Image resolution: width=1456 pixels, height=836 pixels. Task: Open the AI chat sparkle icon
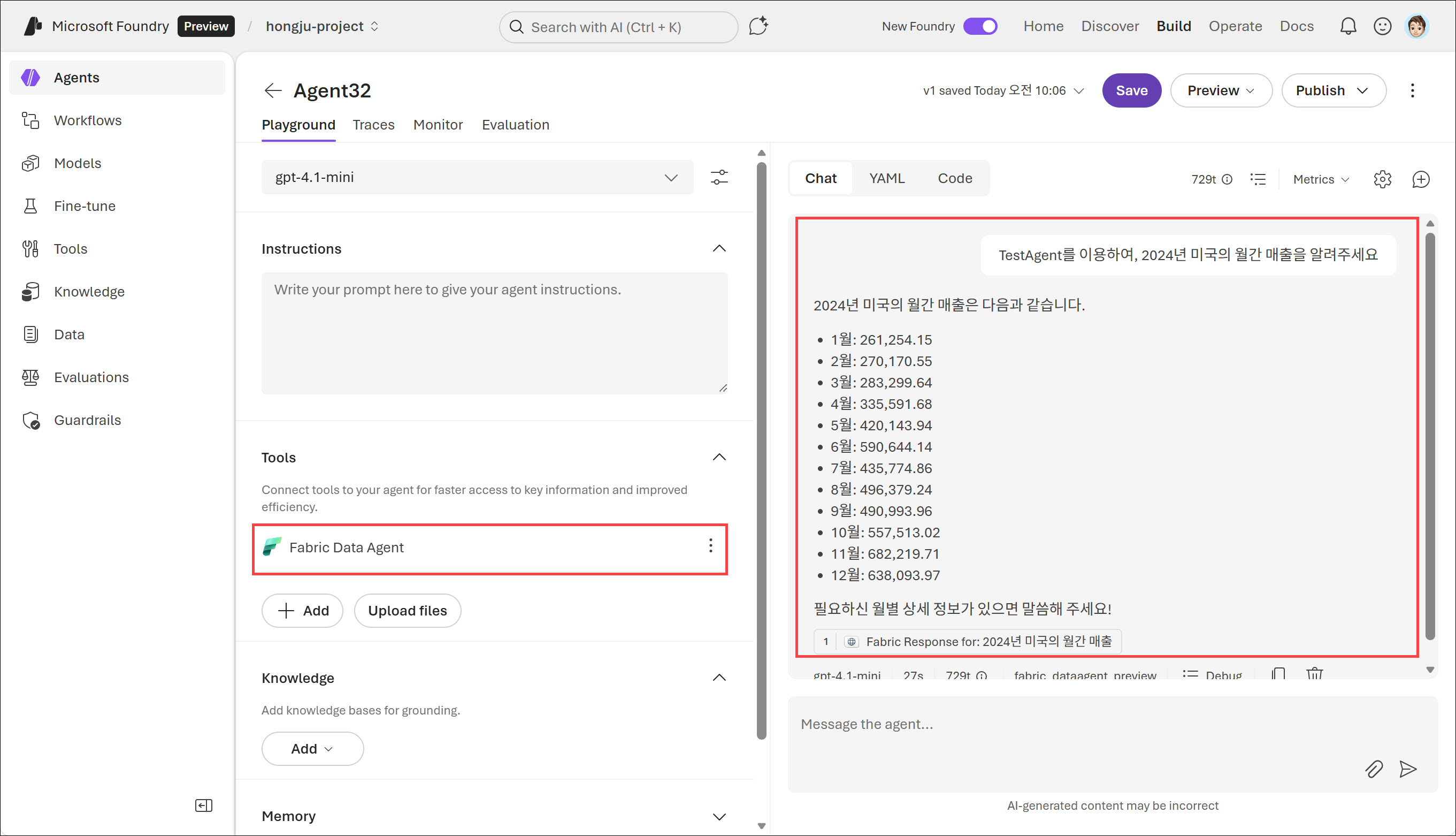758,26
